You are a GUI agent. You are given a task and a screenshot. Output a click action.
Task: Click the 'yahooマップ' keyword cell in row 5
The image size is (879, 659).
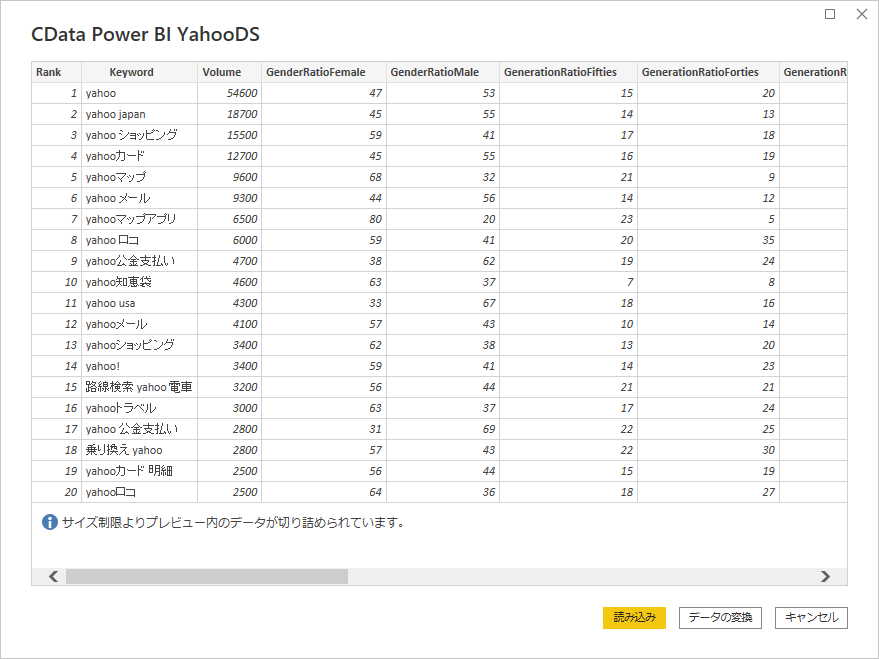pos(140,177)
